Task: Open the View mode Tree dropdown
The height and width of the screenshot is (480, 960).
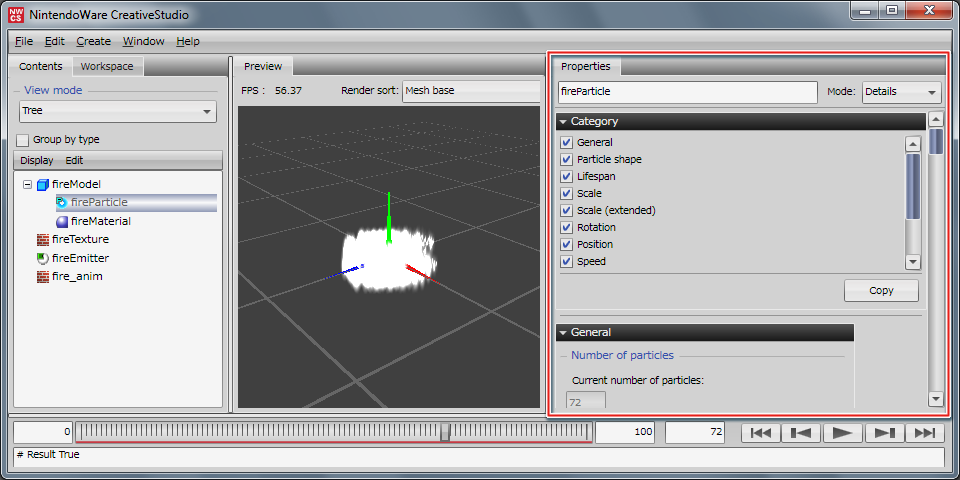Action: [x=118, y=111]
